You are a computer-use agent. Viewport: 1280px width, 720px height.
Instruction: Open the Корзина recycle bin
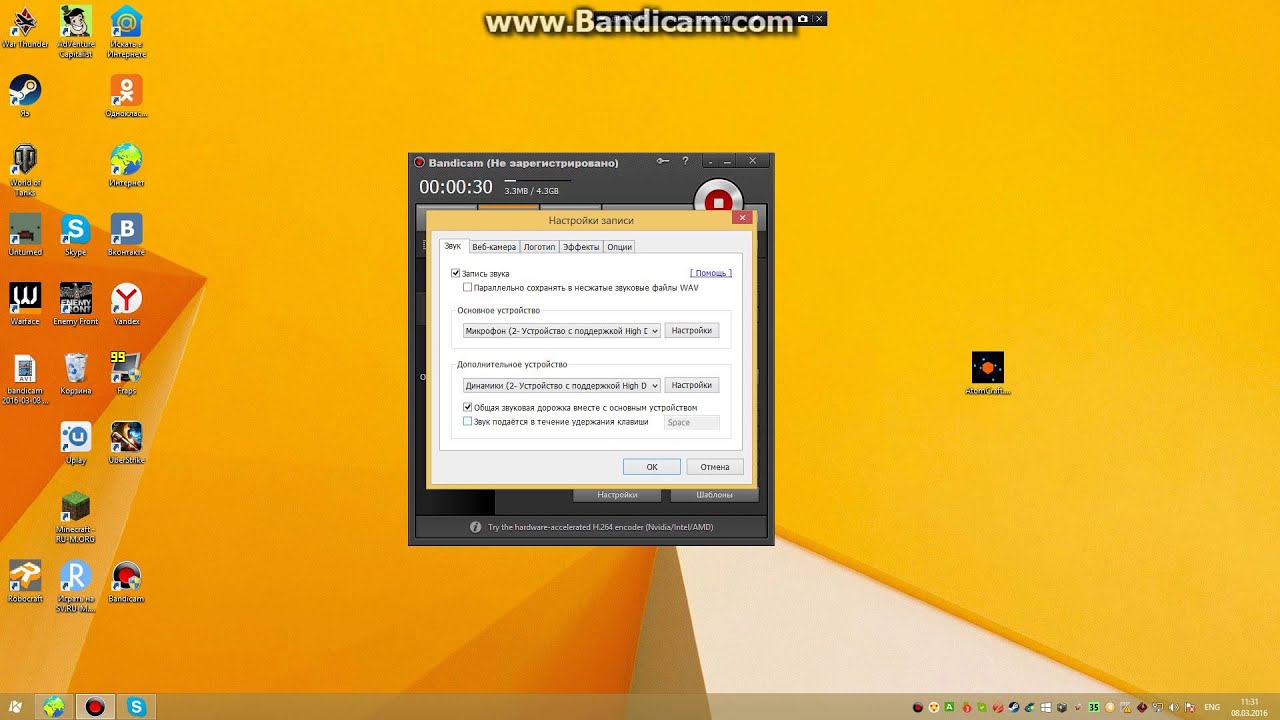(x=76, y=373)
